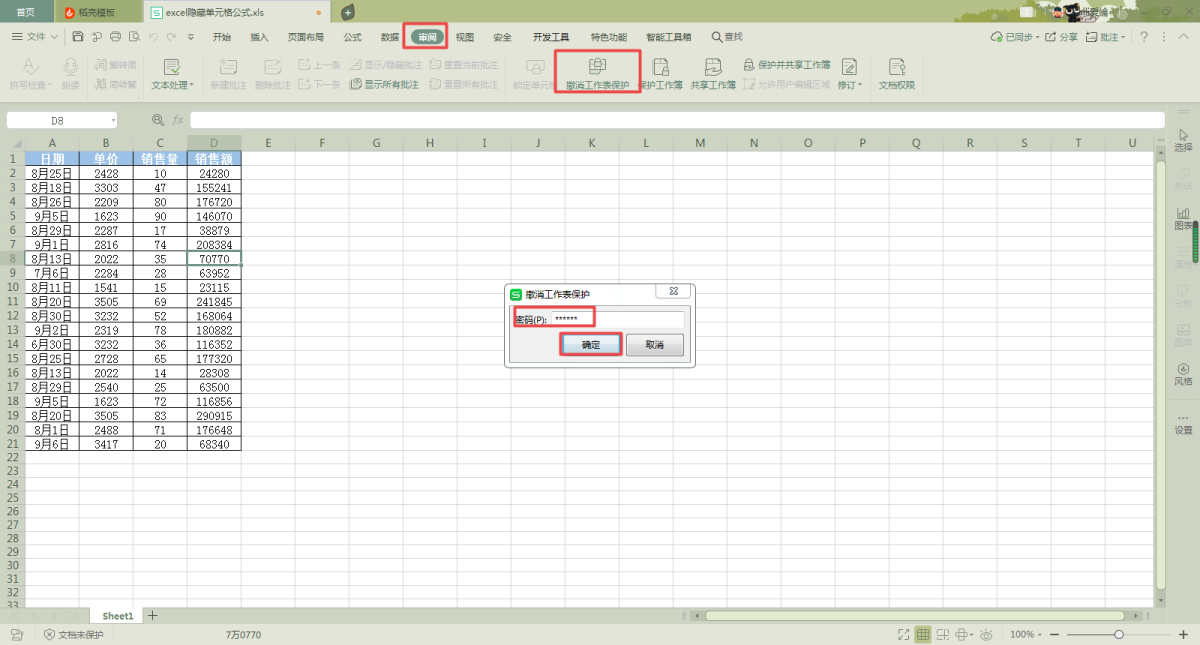Viewport: 1200px width, 645px height.
Task: Expand the 修订 revisions dropdown
Action: [850, 86]
